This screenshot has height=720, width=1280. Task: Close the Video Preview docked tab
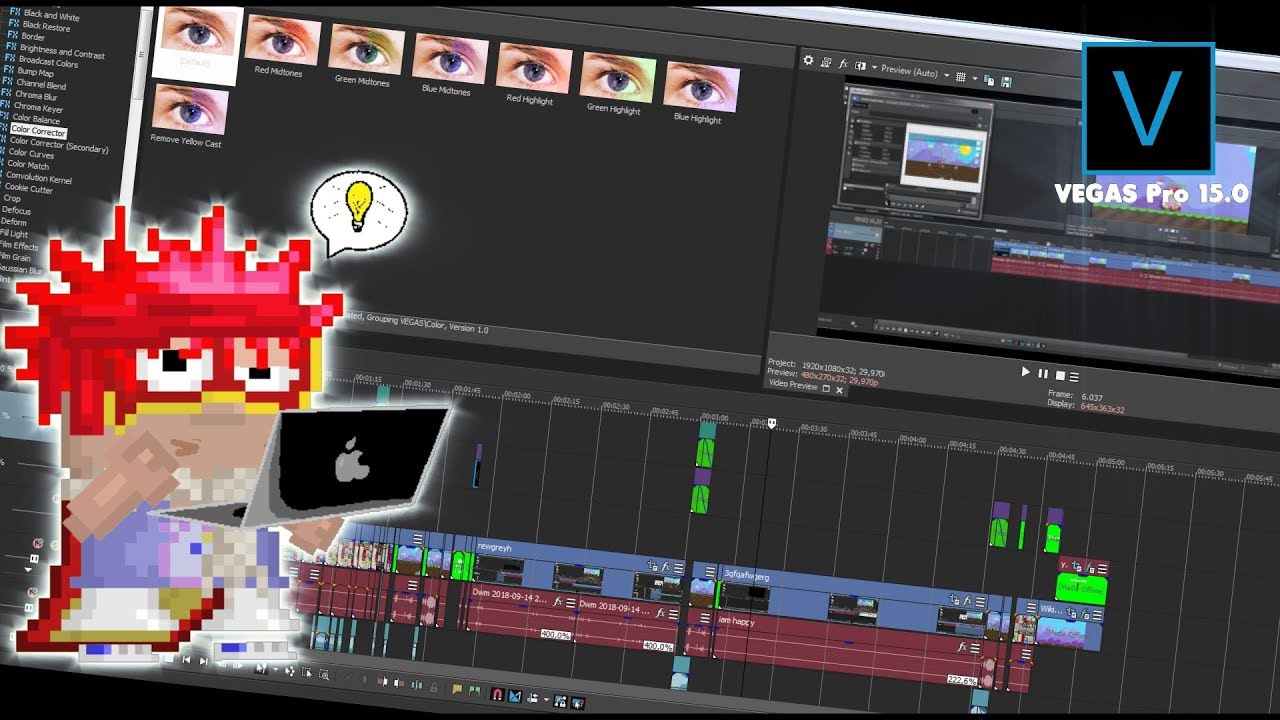coord(839,390)
